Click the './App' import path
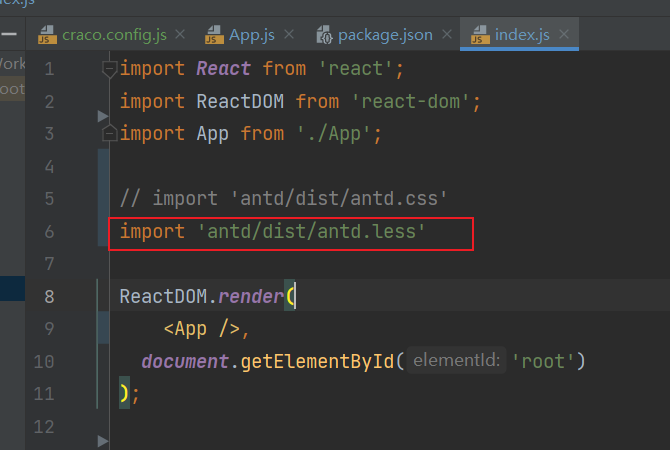This screenshot has height=450, width=670. coord(334,134)
